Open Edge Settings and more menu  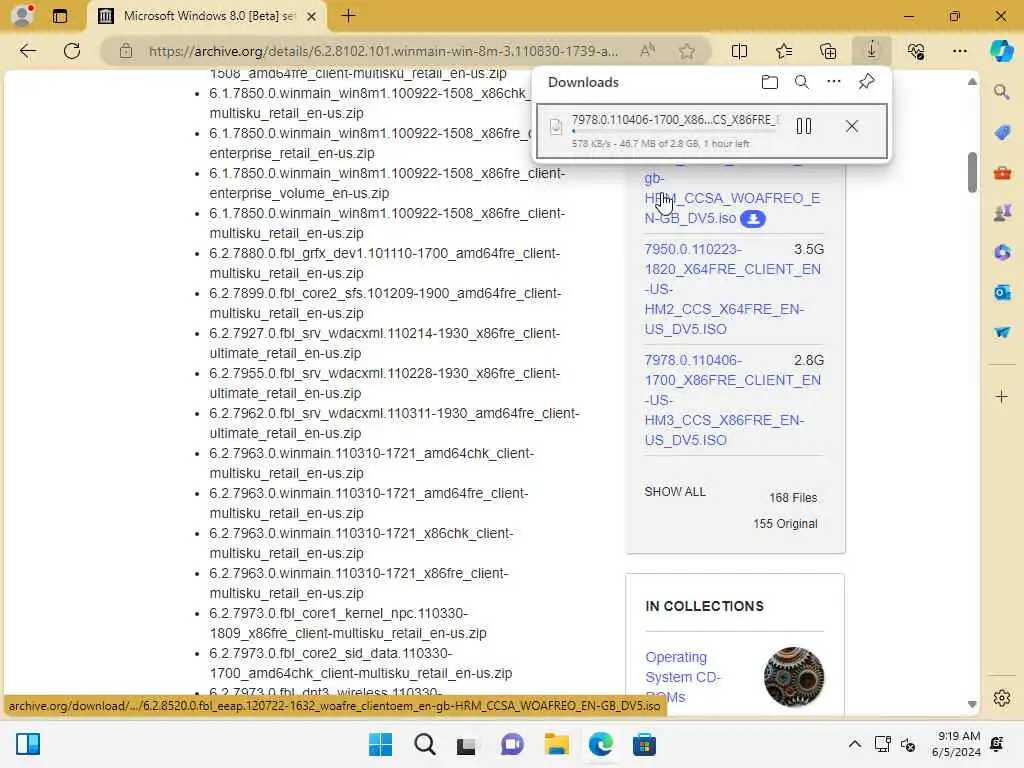pyautogui.click(x=959, y=51)
